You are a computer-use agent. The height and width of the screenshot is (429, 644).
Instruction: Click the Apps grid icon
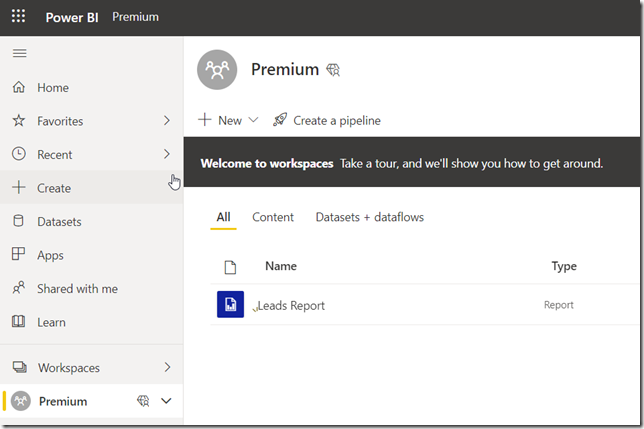pyautogui.click(x=18, y=254)
